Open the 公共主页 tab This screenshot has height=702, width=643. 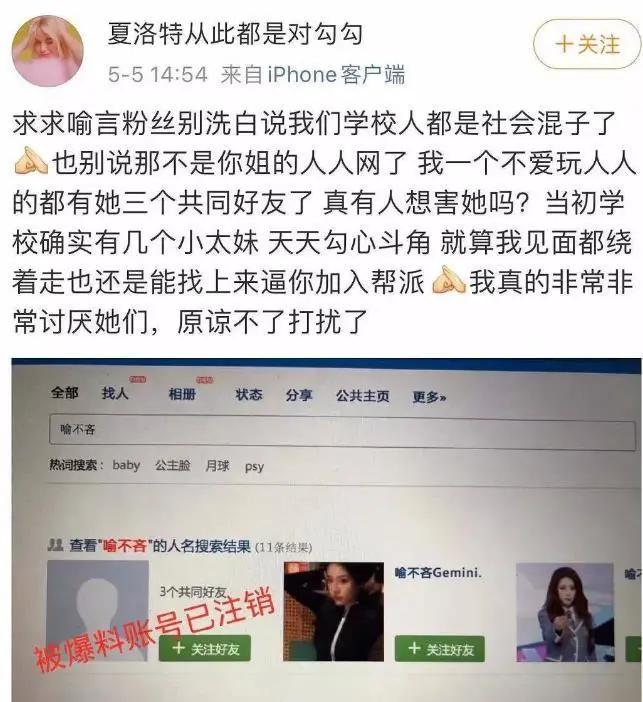point(363,396)
